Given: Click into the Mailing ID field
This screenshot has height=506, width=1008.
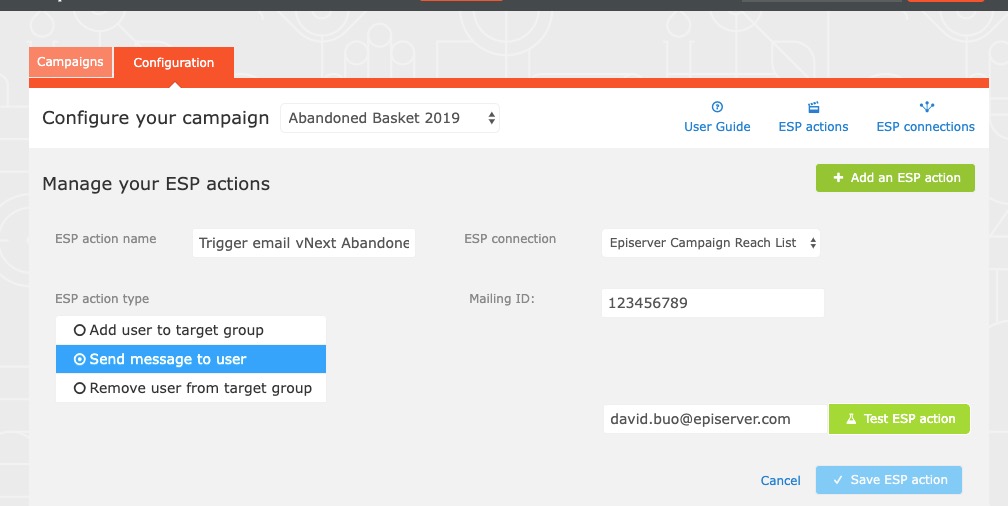Looking at the screenshot, I should pos(712,303).
